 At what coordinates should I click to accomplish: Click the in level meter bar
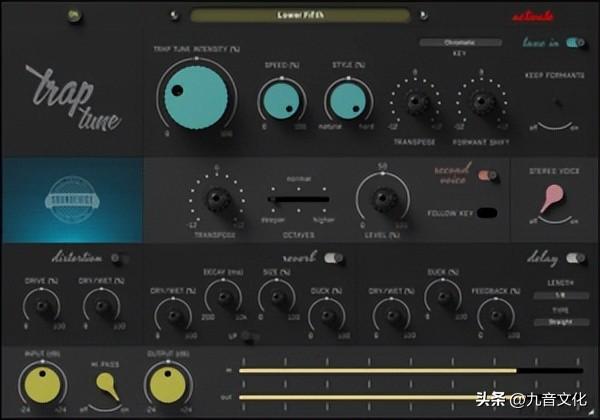pos(411,371)
